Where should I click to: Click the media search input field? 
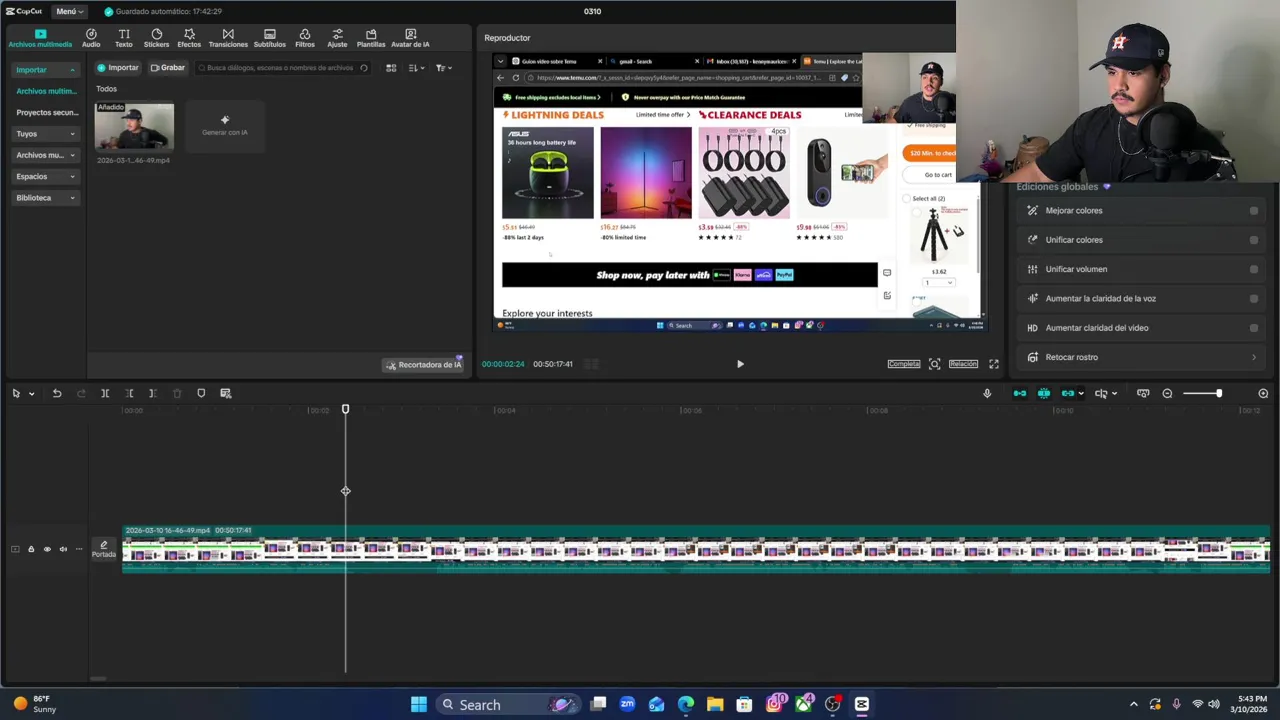click(283, 68)
